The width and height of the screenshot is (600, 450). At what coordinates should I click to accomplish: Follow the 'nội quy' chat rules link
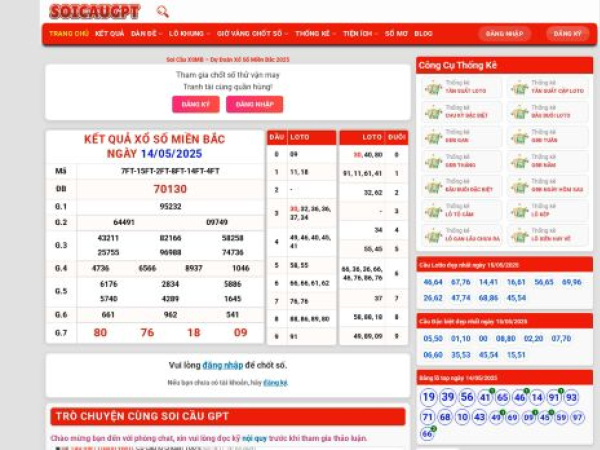click(253, 437)
